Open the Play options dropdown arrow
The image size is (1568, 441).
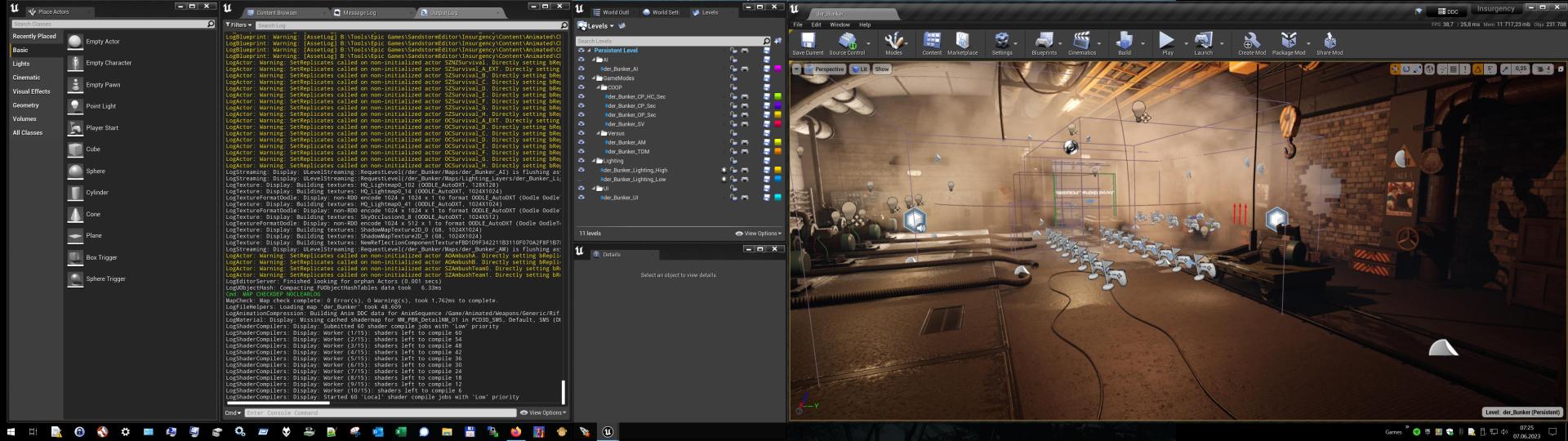pos(1186,43)
